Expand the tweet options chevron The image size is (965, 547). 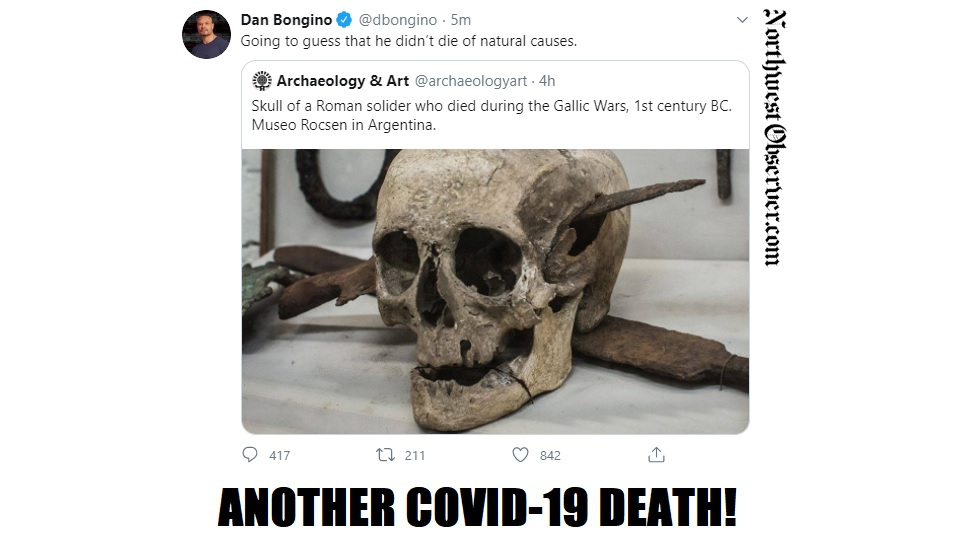pos(742,20)
